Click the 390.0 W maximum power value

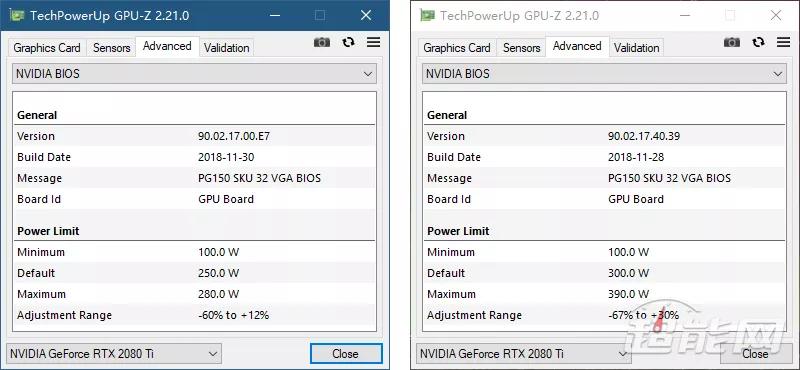(629, 294)
